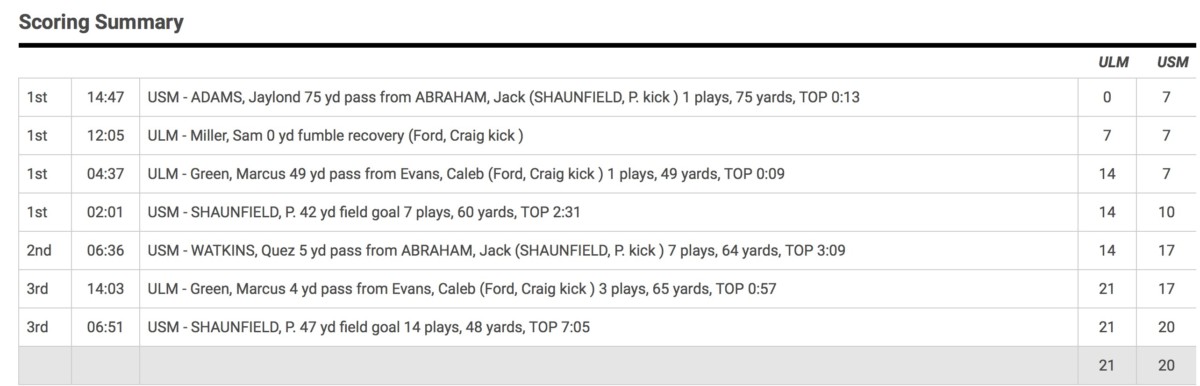Click the 12:05 time cell
The height and width of the screenshot is (386, 1200).
105,135
